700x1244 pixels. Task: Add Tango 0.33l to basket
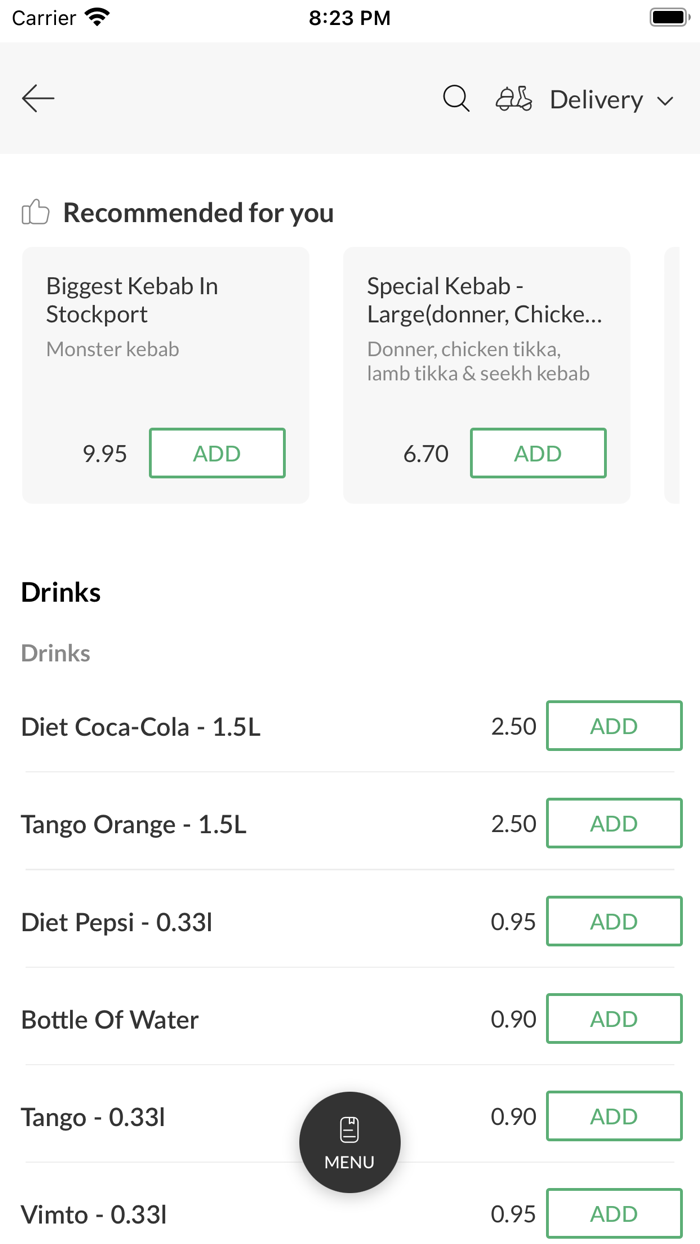click(x=614, y=1116)
